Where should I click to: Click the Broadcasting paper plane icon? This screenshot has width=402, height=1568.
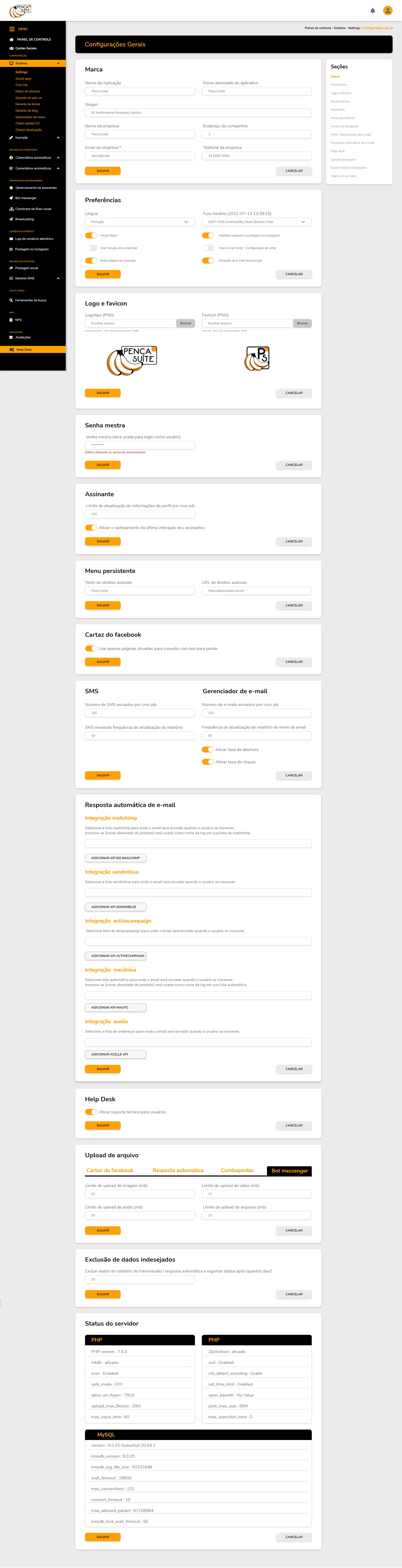click(11, 219)
